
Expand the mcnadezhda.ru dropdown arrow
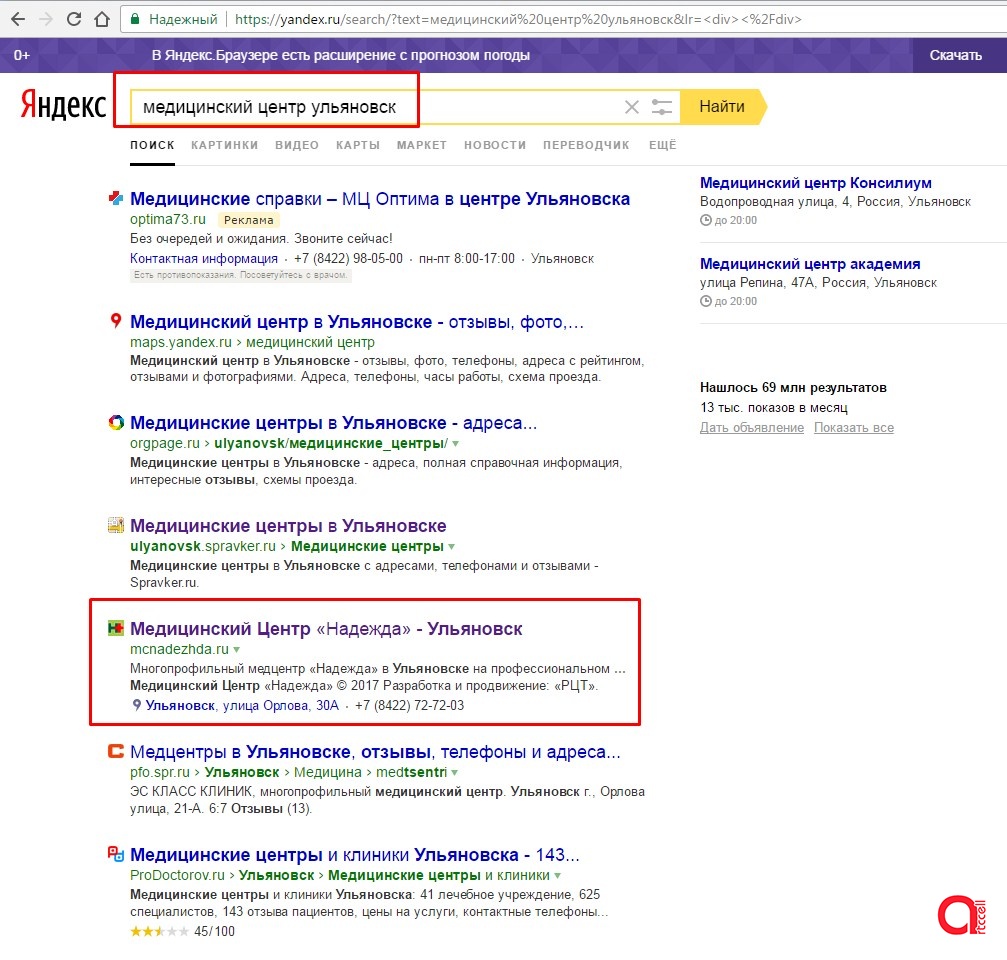point(236,650)
